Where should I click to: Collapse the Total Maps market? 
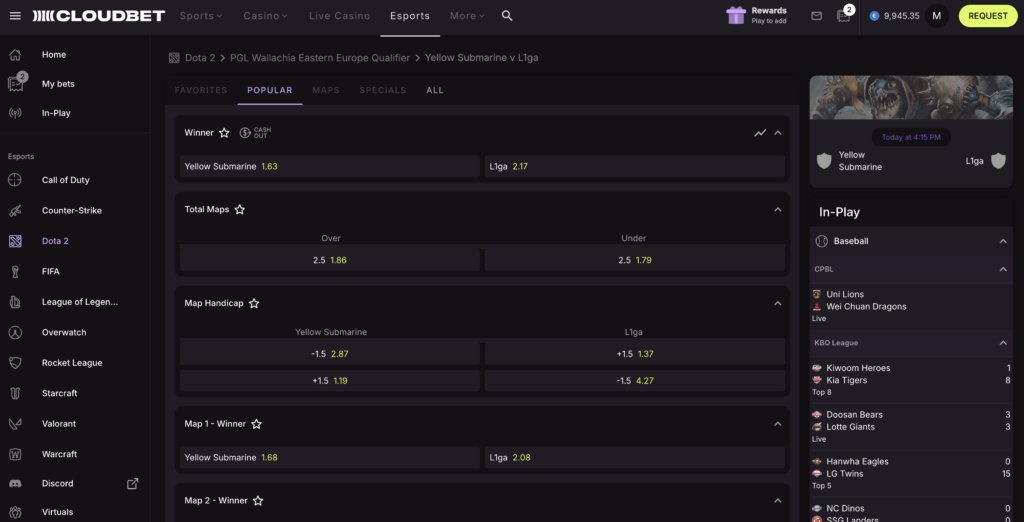[x=777, y=210]
